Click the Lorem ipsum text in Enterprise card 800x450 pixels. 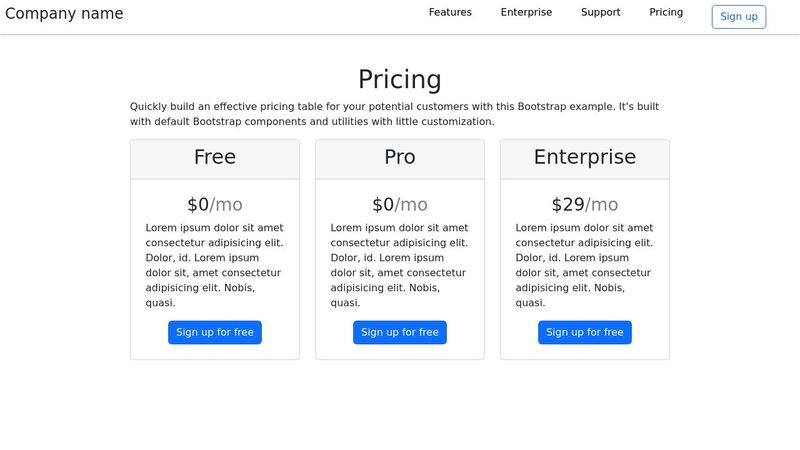tap(584, 265)
